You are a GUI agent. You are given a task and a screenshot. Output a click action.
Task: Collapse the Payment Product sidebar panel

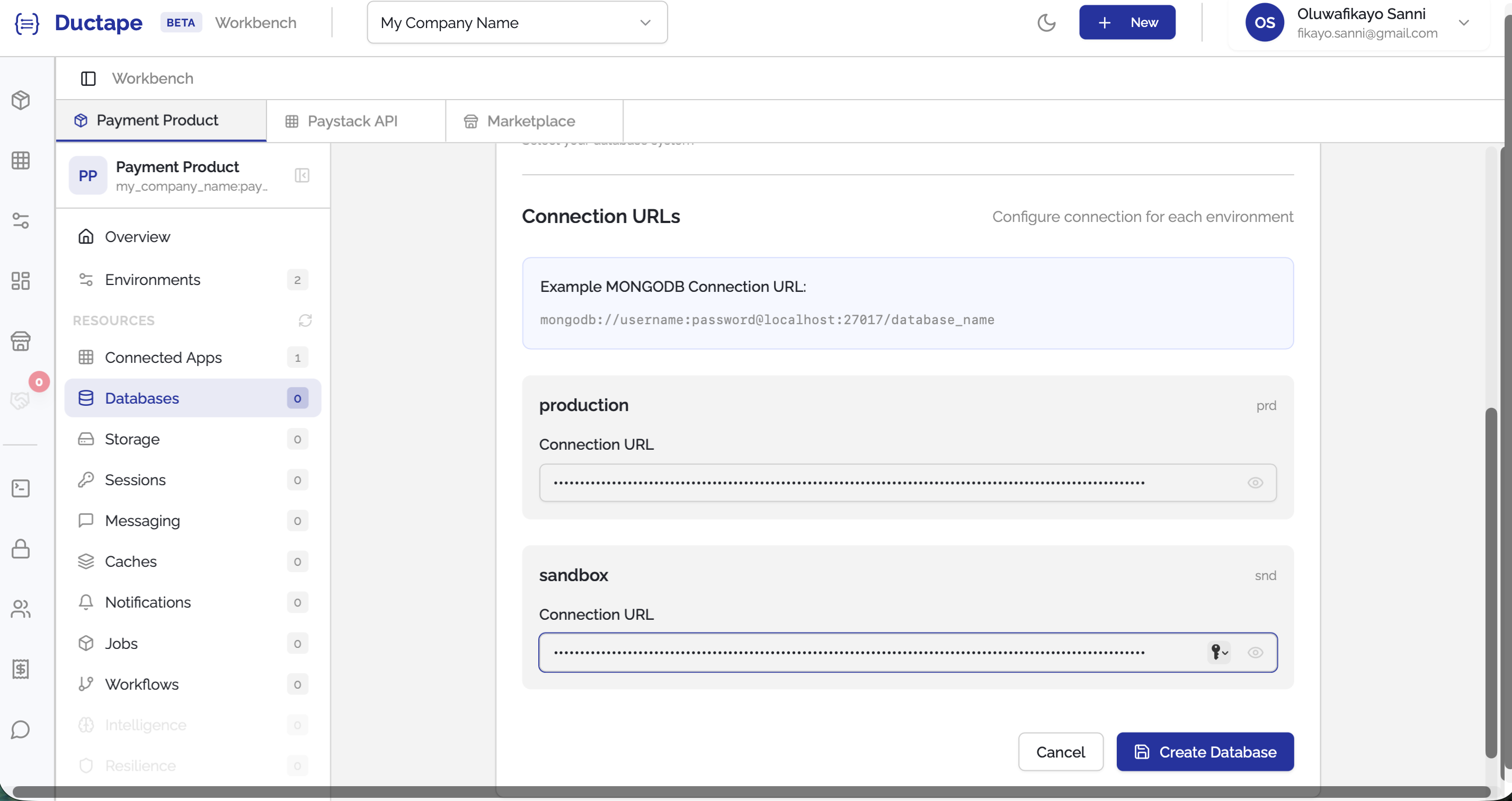tap(301, 175)
